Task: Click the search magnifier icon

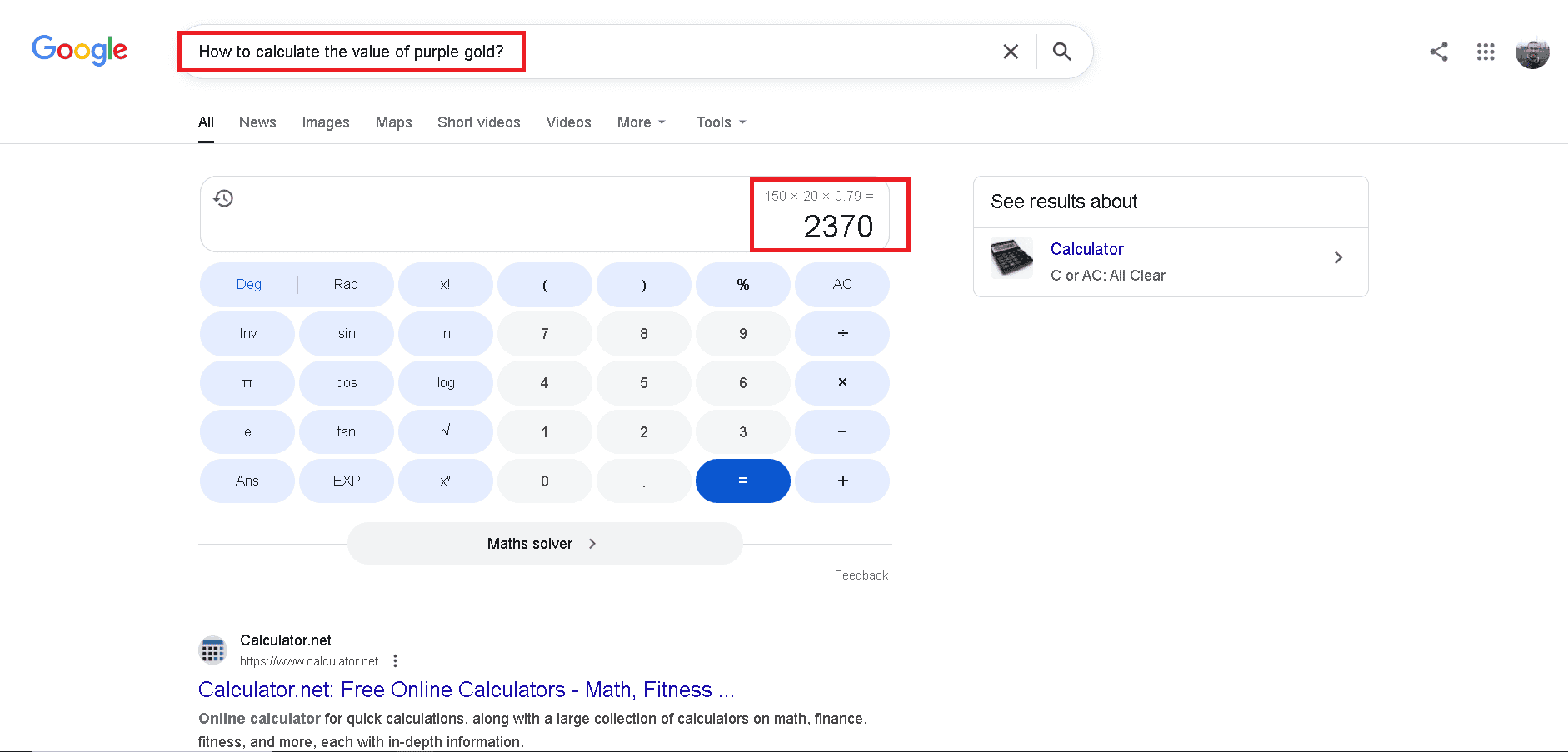Action: [x=1061, y=51]
